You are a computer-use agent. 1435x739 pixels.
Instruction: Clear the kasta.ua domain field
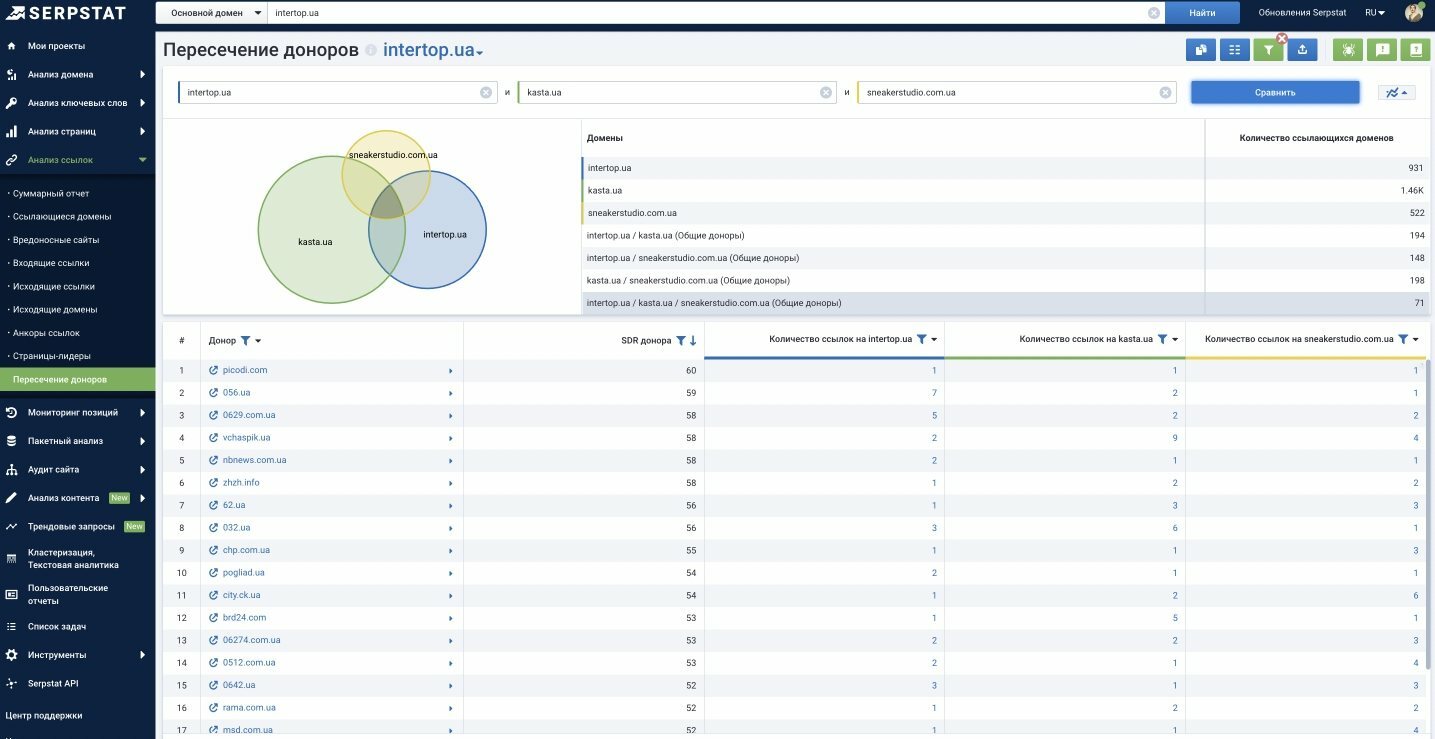point(826,92)
